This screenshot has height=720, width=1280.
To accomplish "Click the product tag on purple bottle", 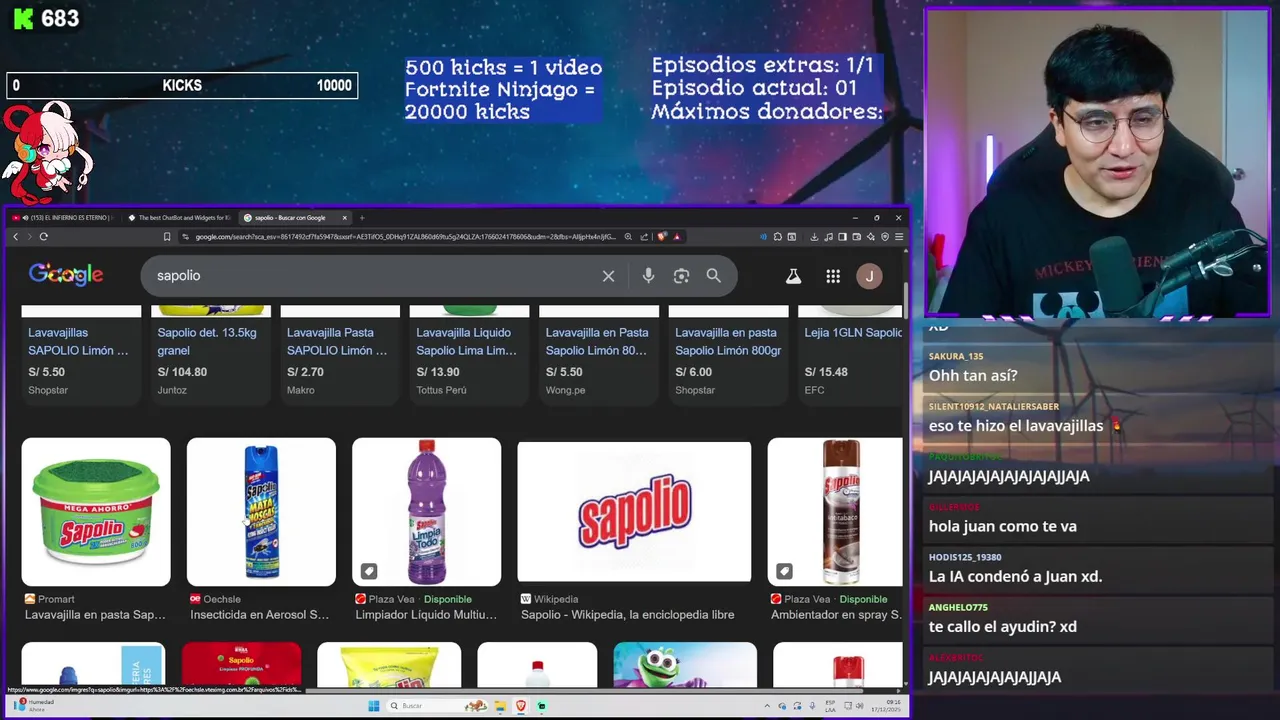I will point(369,571).
